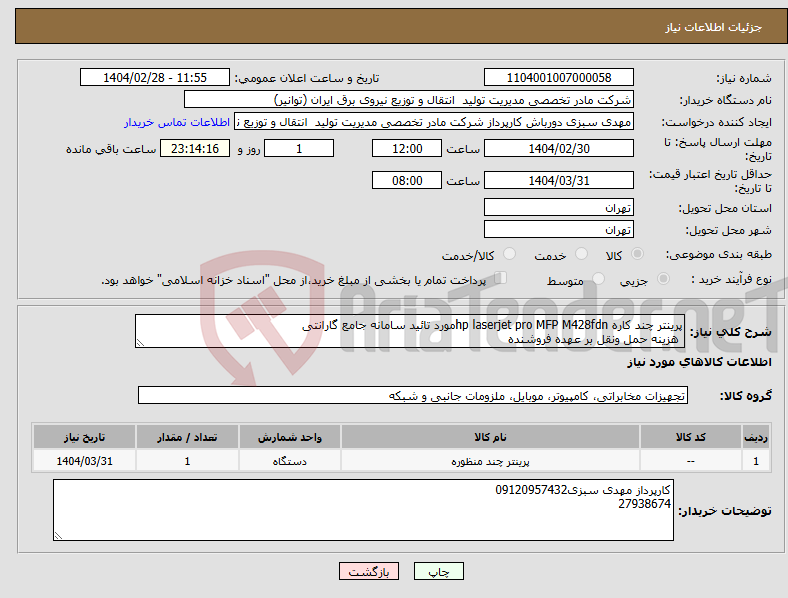788x598 pixels.
Task: Click the page title جزئیات اطلاعات نیاز
Action: point(714,27)
